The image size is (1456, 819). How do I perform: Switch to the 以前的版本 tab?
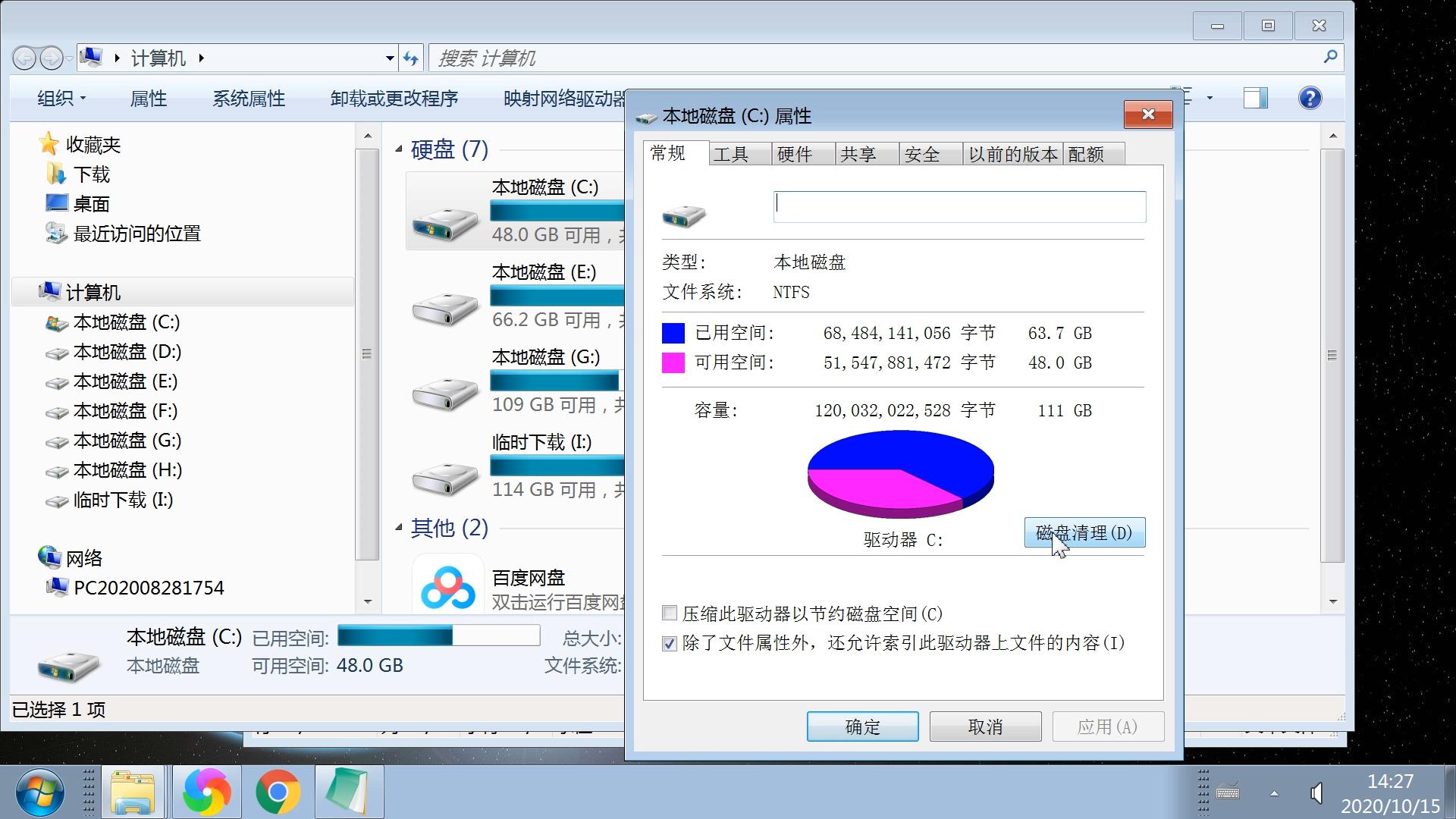click(1012, 153)
